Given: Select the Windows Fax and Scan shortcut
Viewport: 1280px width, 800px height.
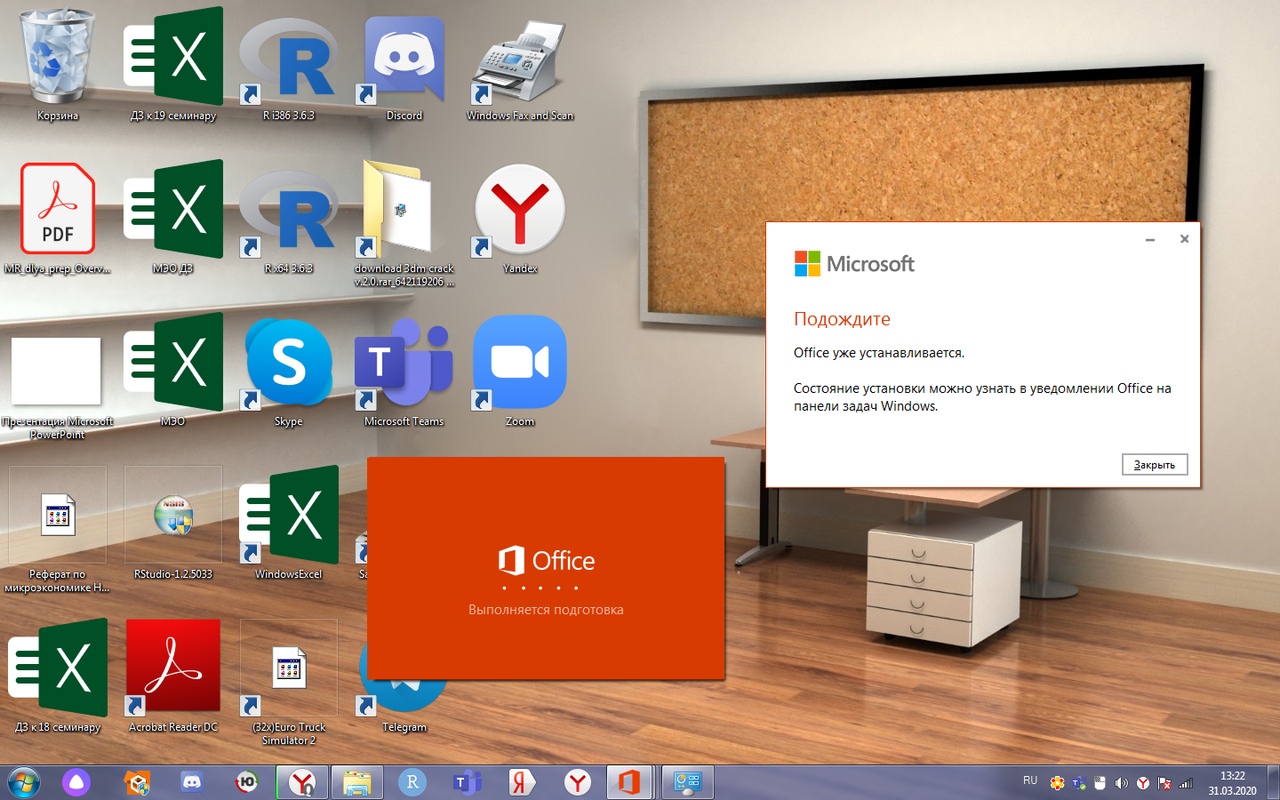Looking at the screenshot, I should (520, 62).
